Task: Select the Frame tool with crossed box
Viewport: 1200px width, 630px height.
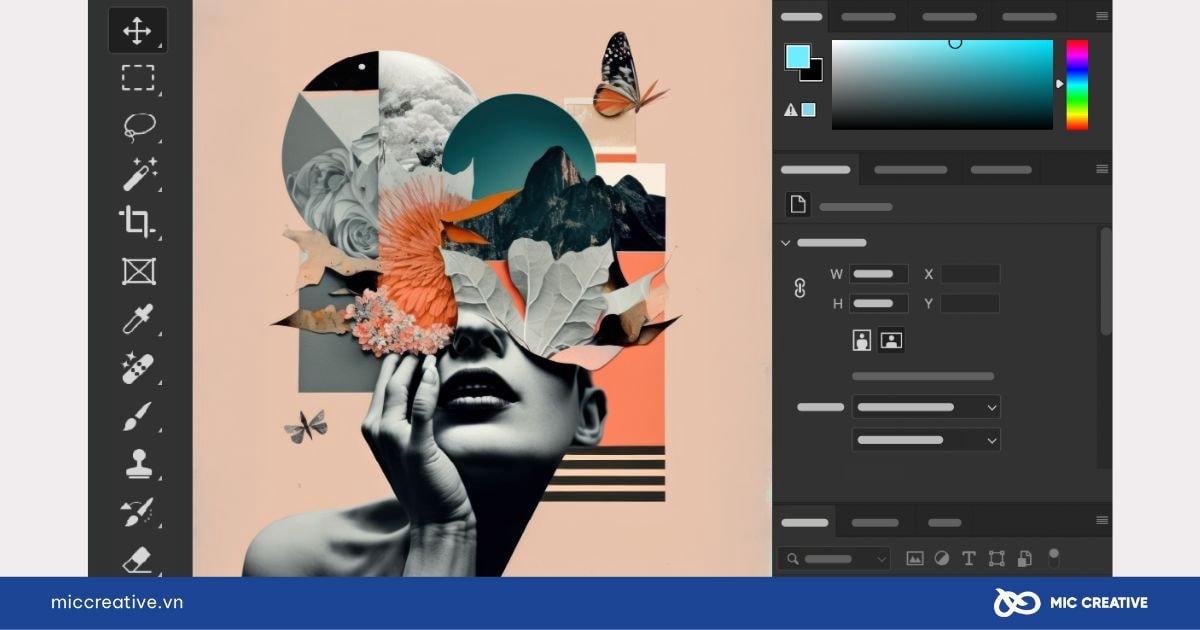Action: (137, 271)
